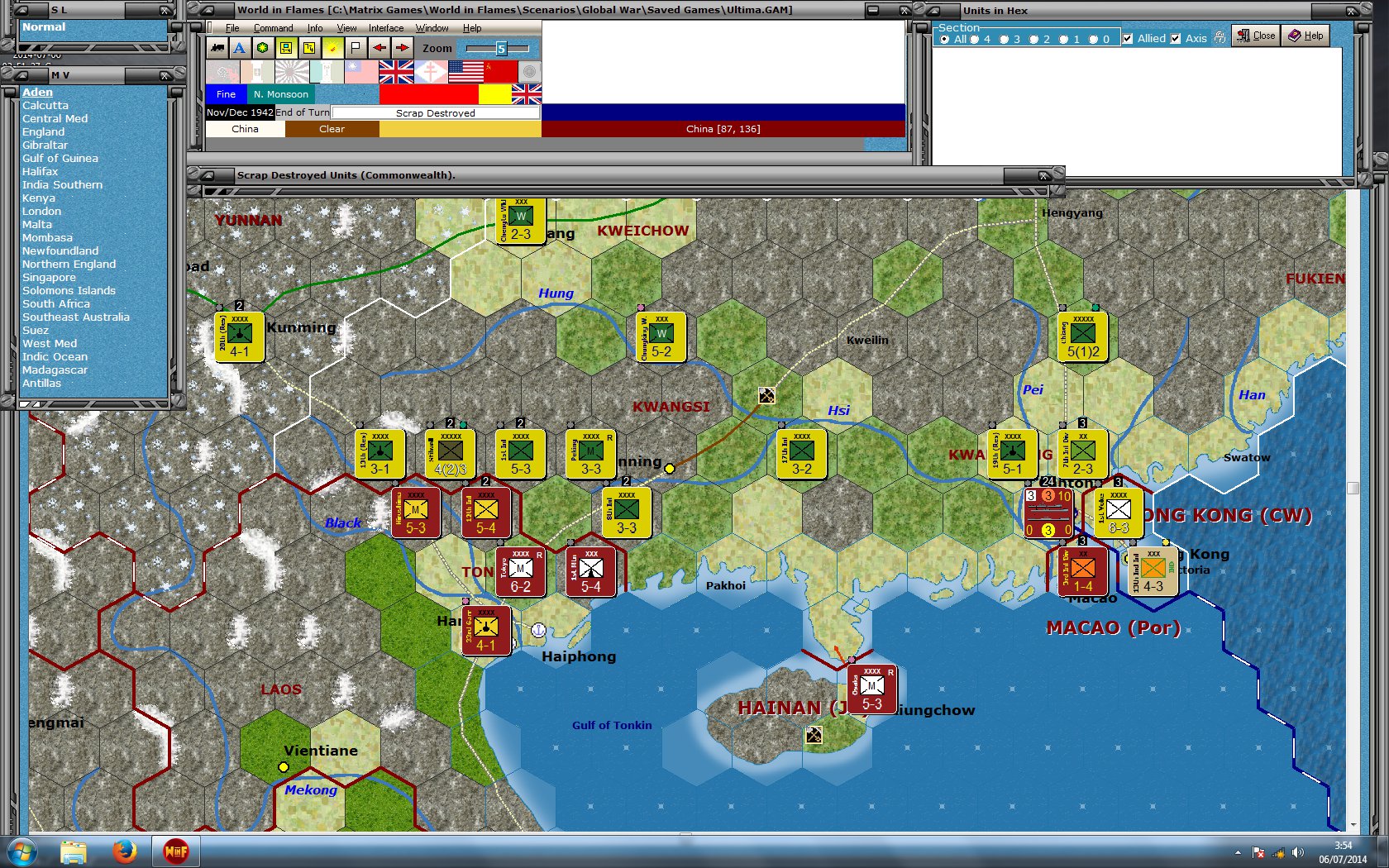Select Singapore in the M V list
The height and width of the screenshot is (868, 1389).
click(49, 278)
